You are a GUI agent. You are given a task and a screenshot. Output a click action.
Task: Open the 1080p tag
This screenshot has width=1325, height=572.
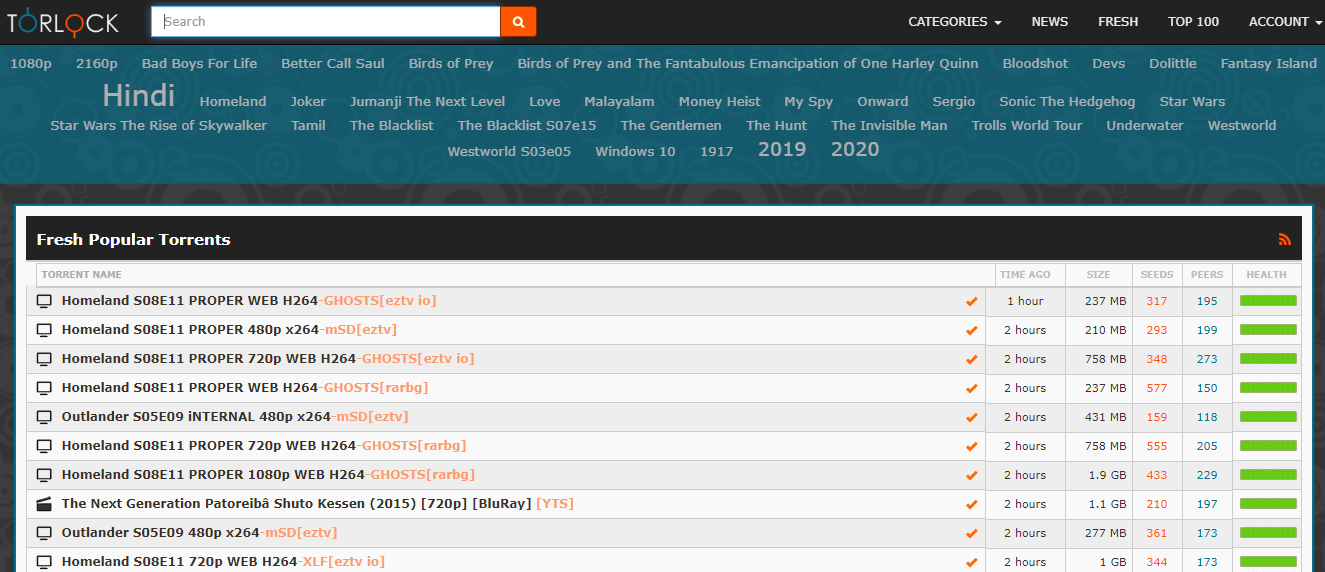[31, 63]
